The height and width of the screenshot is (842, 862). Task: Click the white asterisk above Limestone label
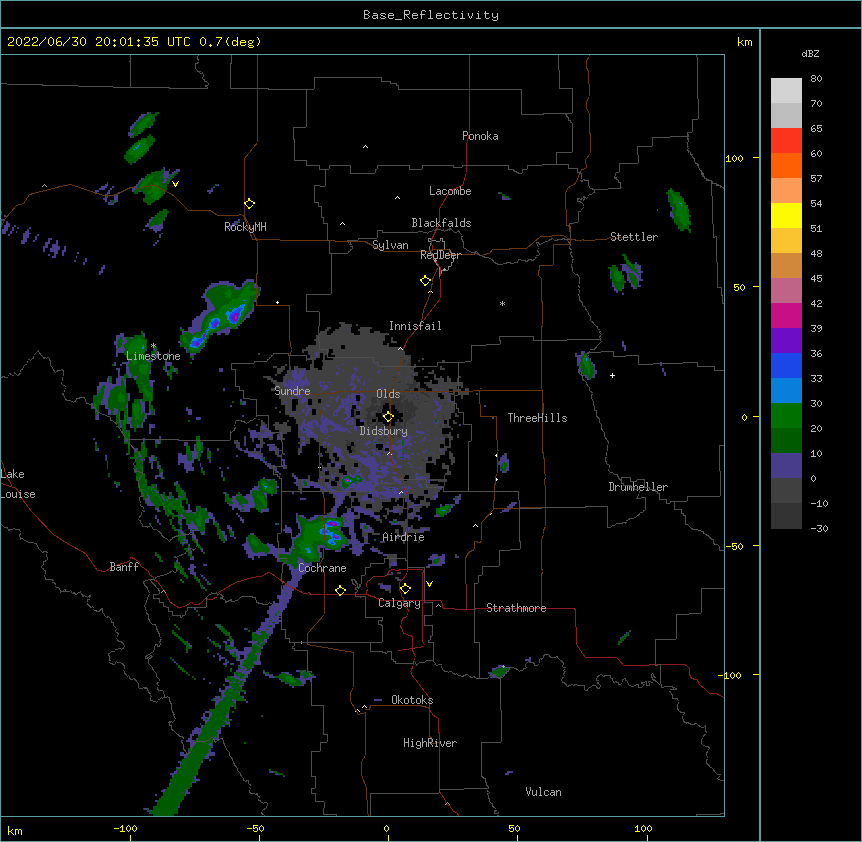[x=154, y=346]
